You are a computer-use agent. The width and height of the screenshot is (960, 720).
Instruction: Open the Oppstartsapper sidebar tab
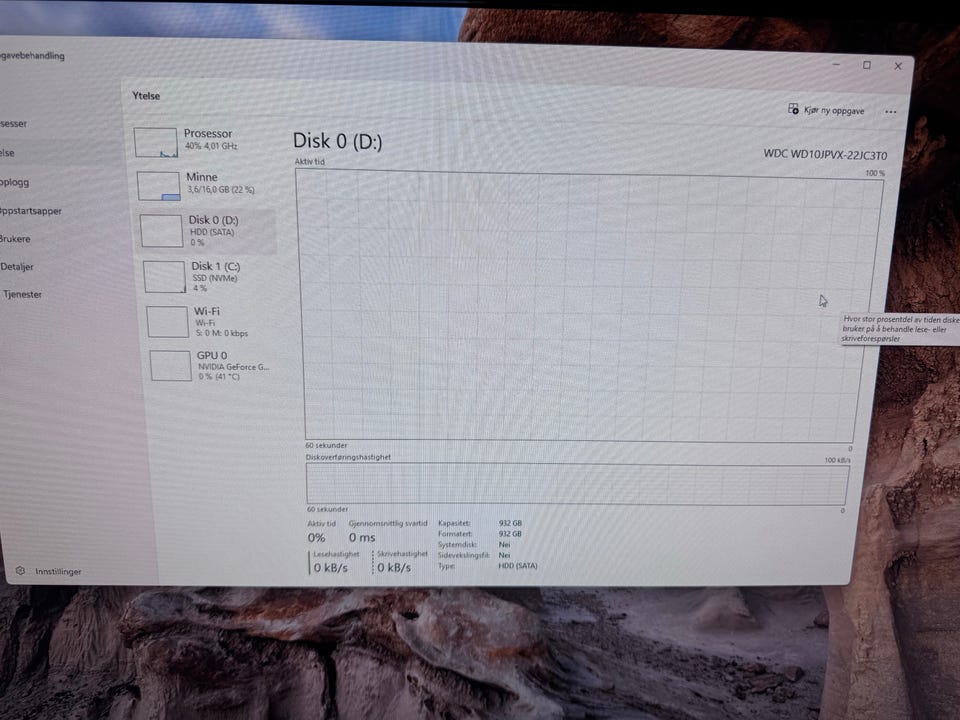pos(31,211)
